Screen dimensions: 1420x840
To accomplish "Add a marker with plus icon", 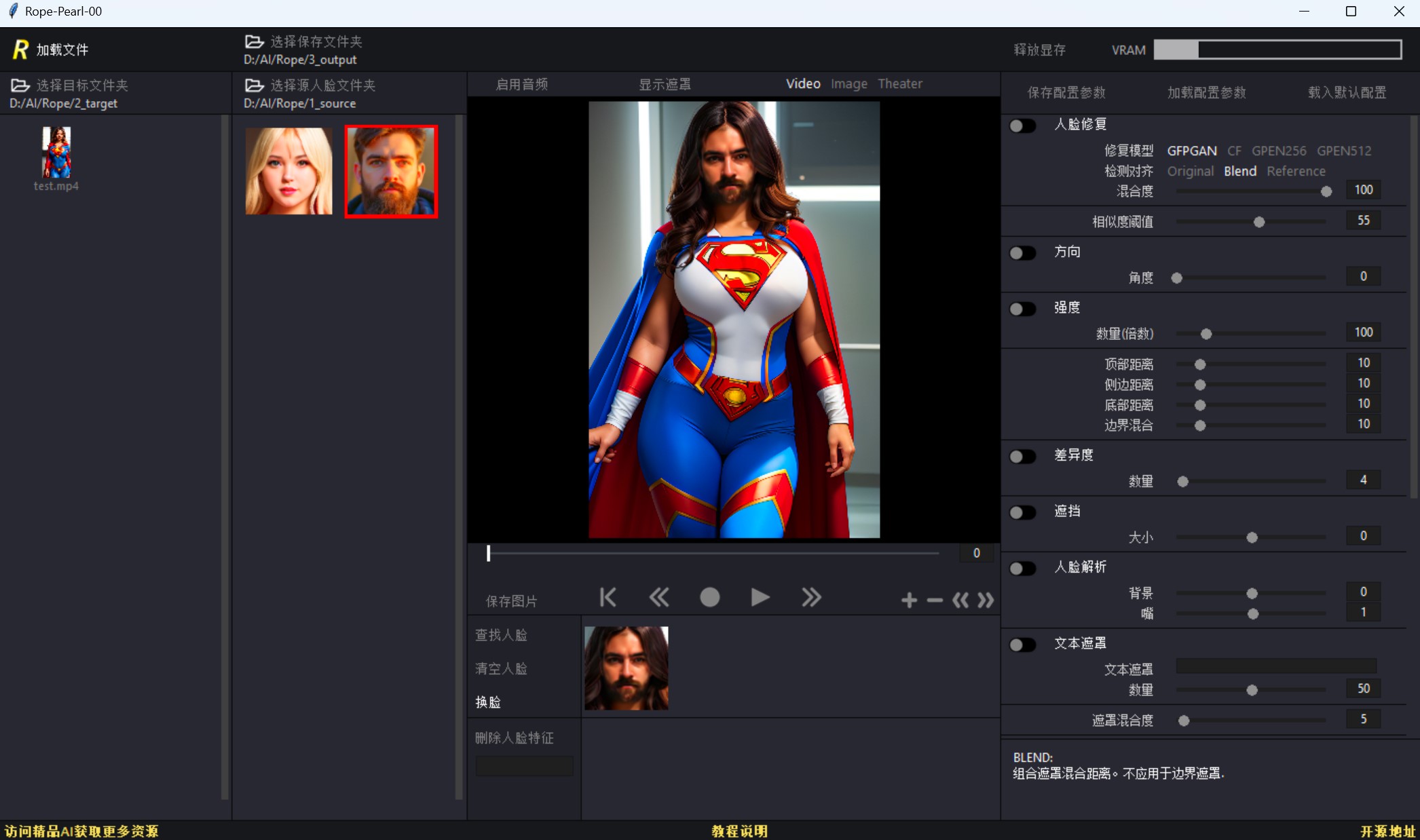I will [909, 600].
